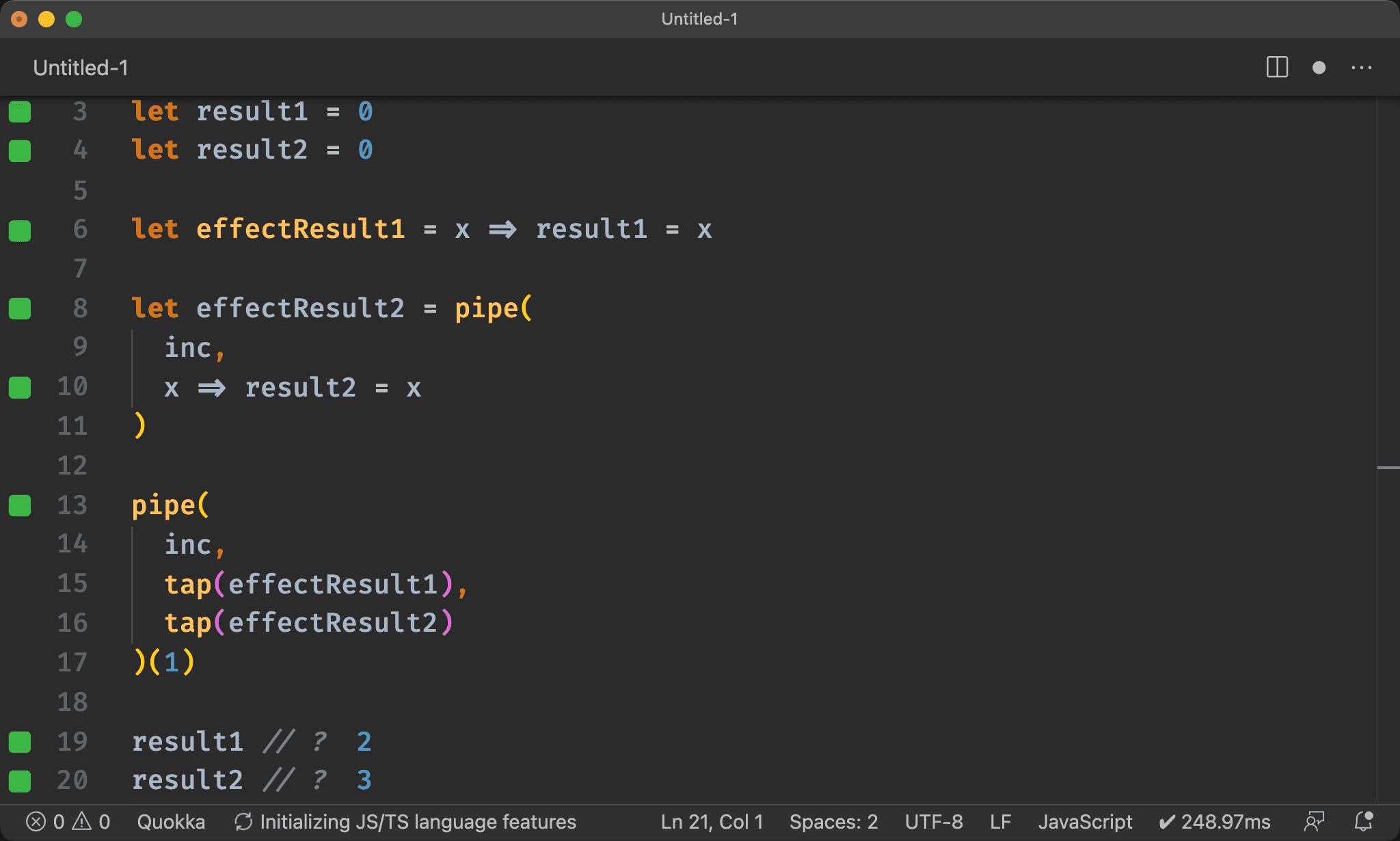Click the feedback icon in status bar
The width and height of the screenshot is (1400, 841).
coord(1314,821)
